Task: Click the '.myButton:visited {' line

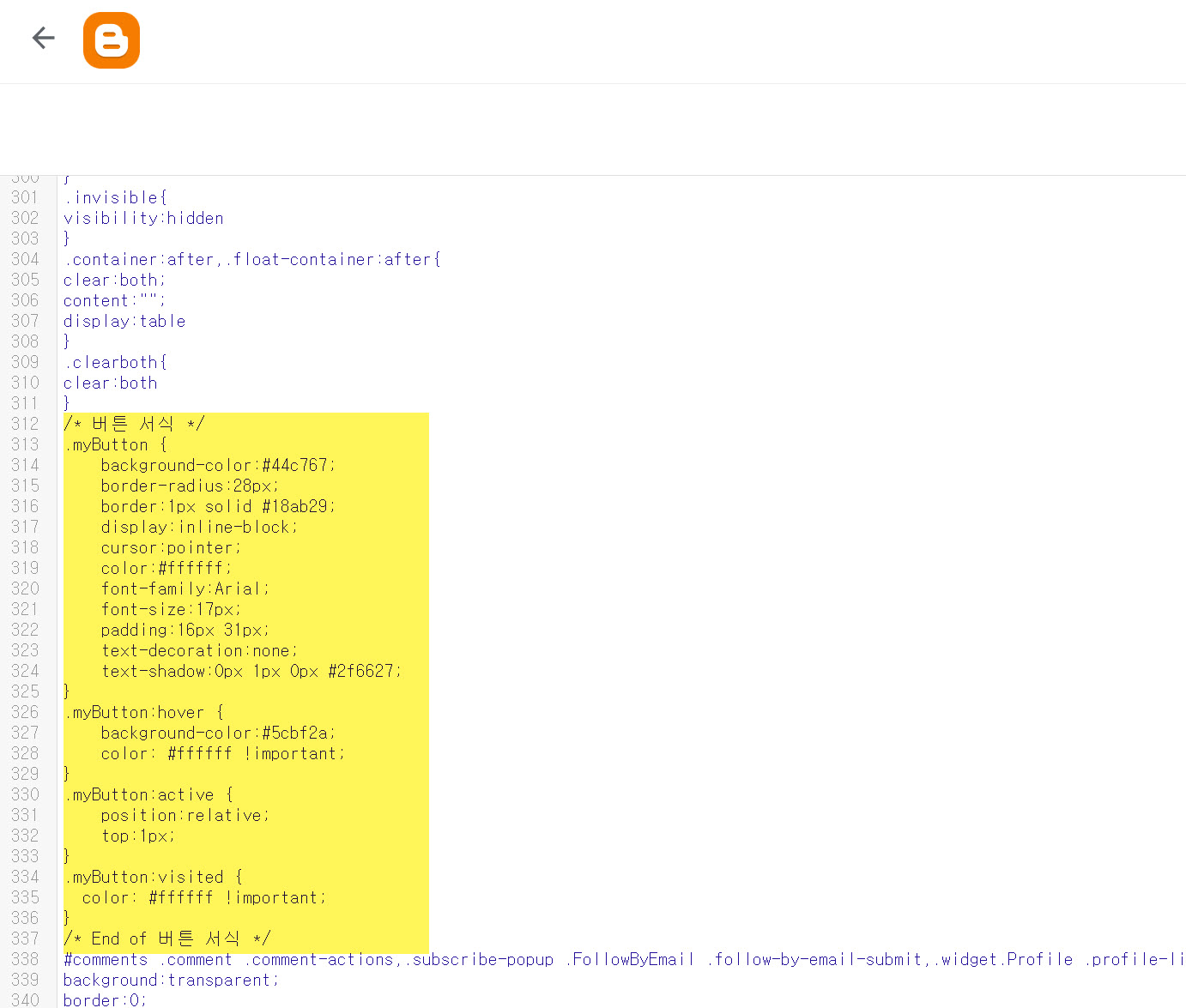Action: click(x=153, y=877)
